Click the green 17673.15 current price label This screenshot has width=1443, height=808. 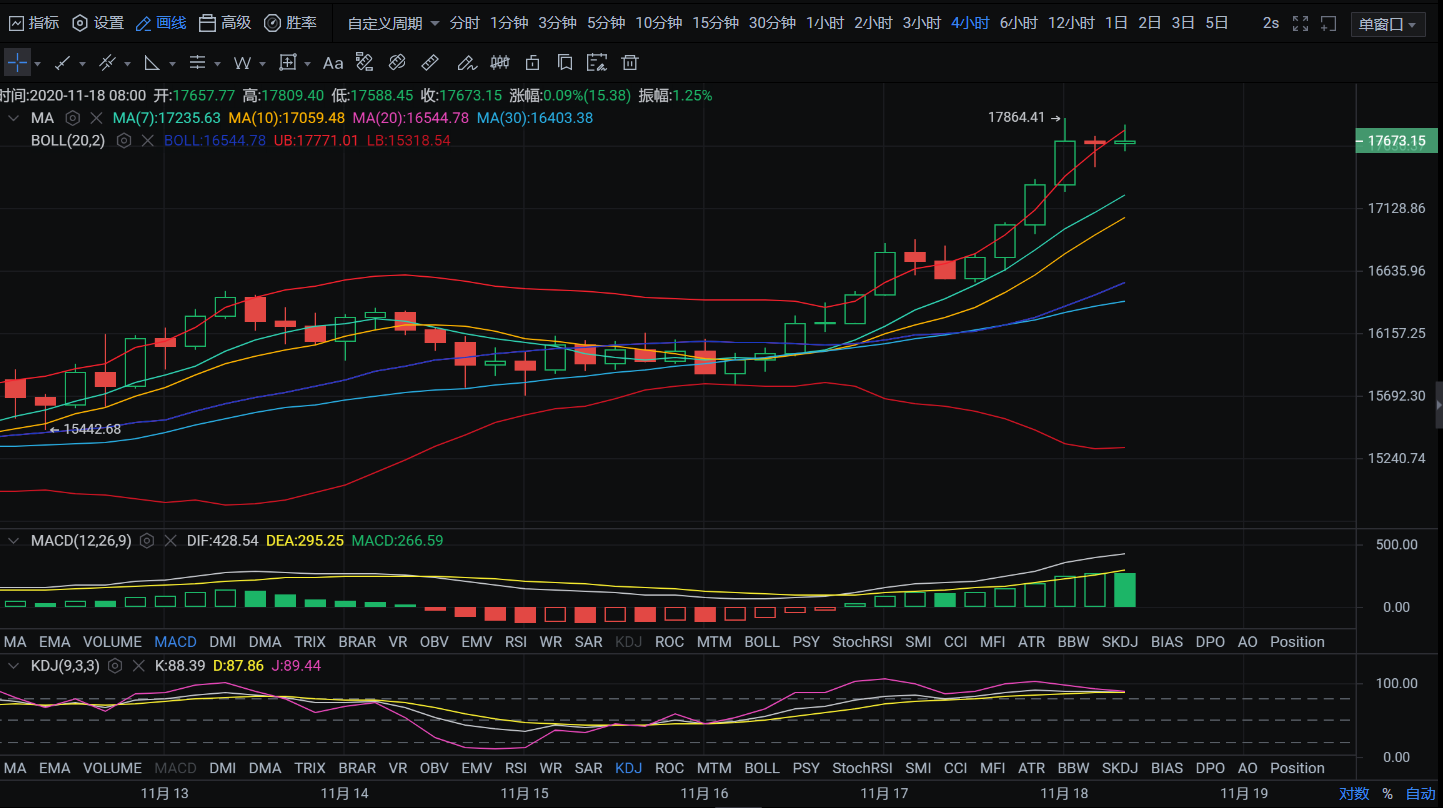1396,141
